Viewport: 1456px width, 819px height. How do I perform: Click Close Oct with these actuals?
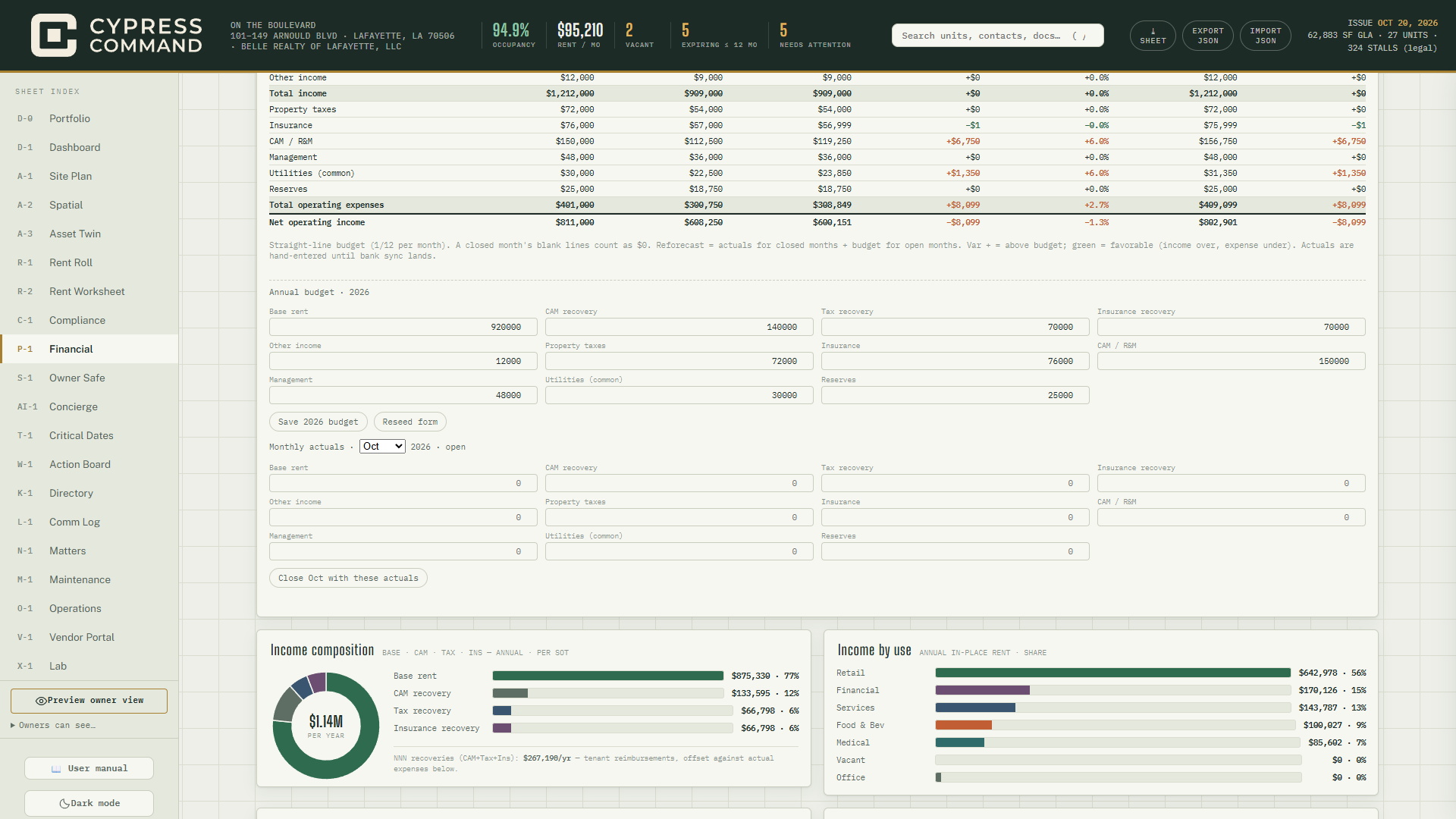click(x=348, y=578)
